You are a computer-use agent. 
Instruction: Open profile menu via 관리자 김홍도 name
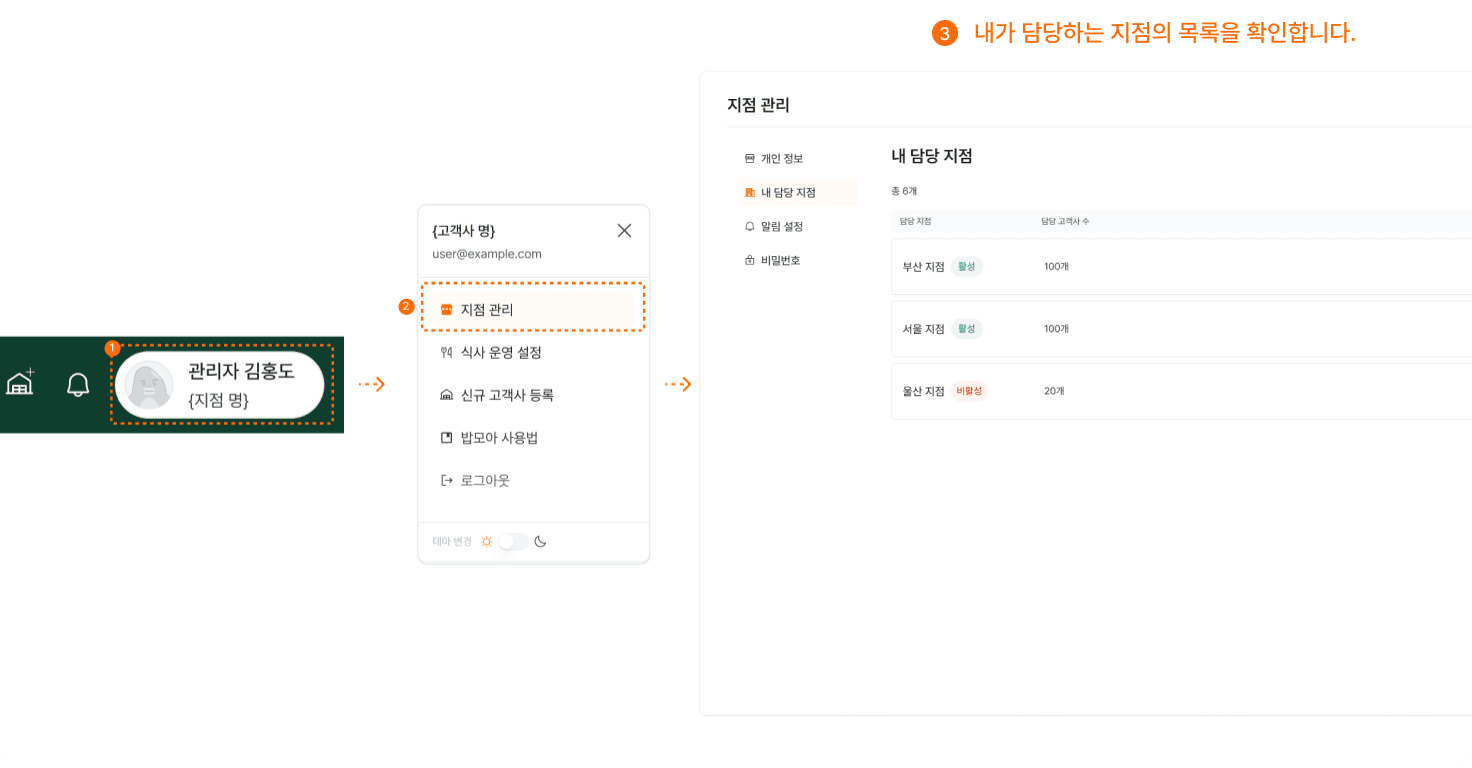pos(241,372)
